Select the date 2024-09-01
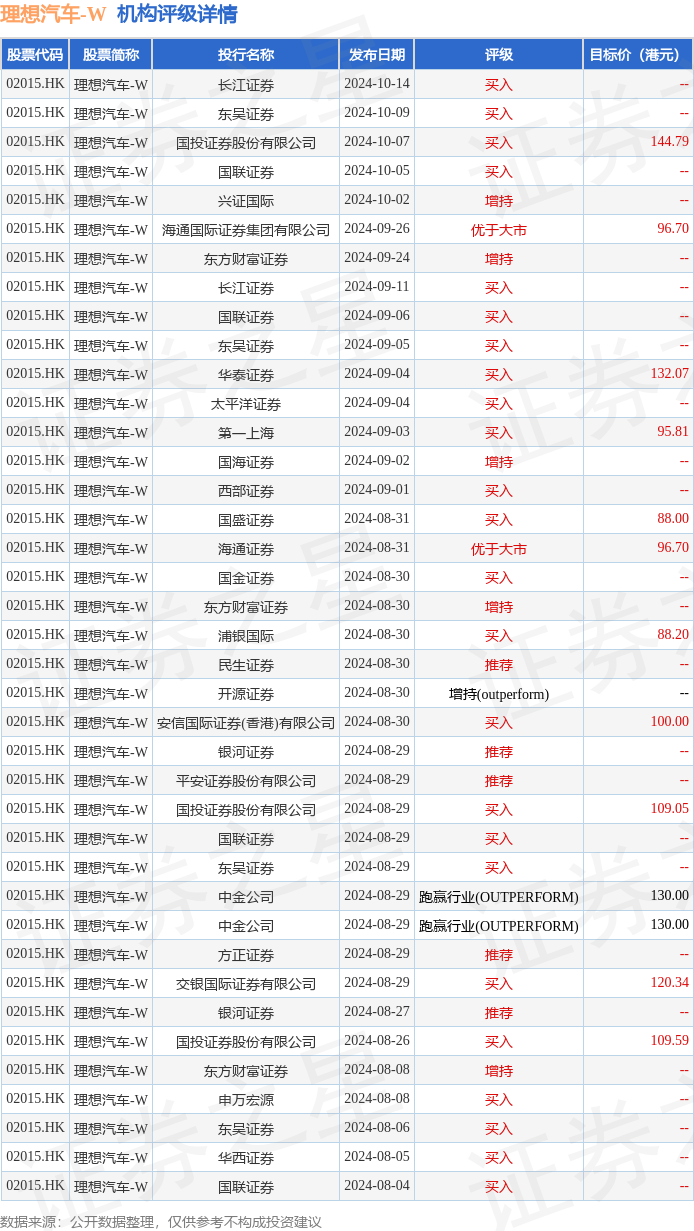The width and height of the screenshot is (694, 1231). (x=377, y=490)
